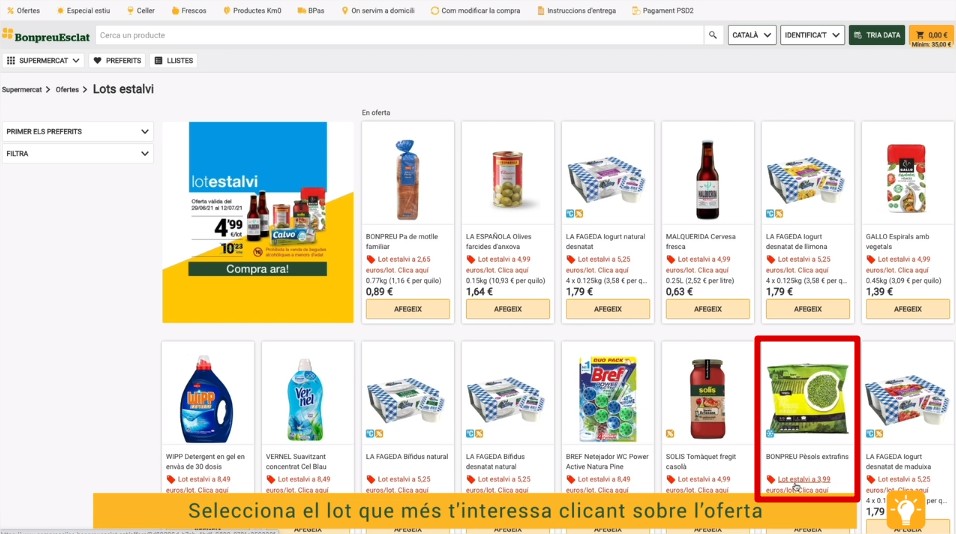Click the lotestalvi Compra ara! banner
This screenshot has width=956, height=534.
pyautogui.click(x=257, y=222)
